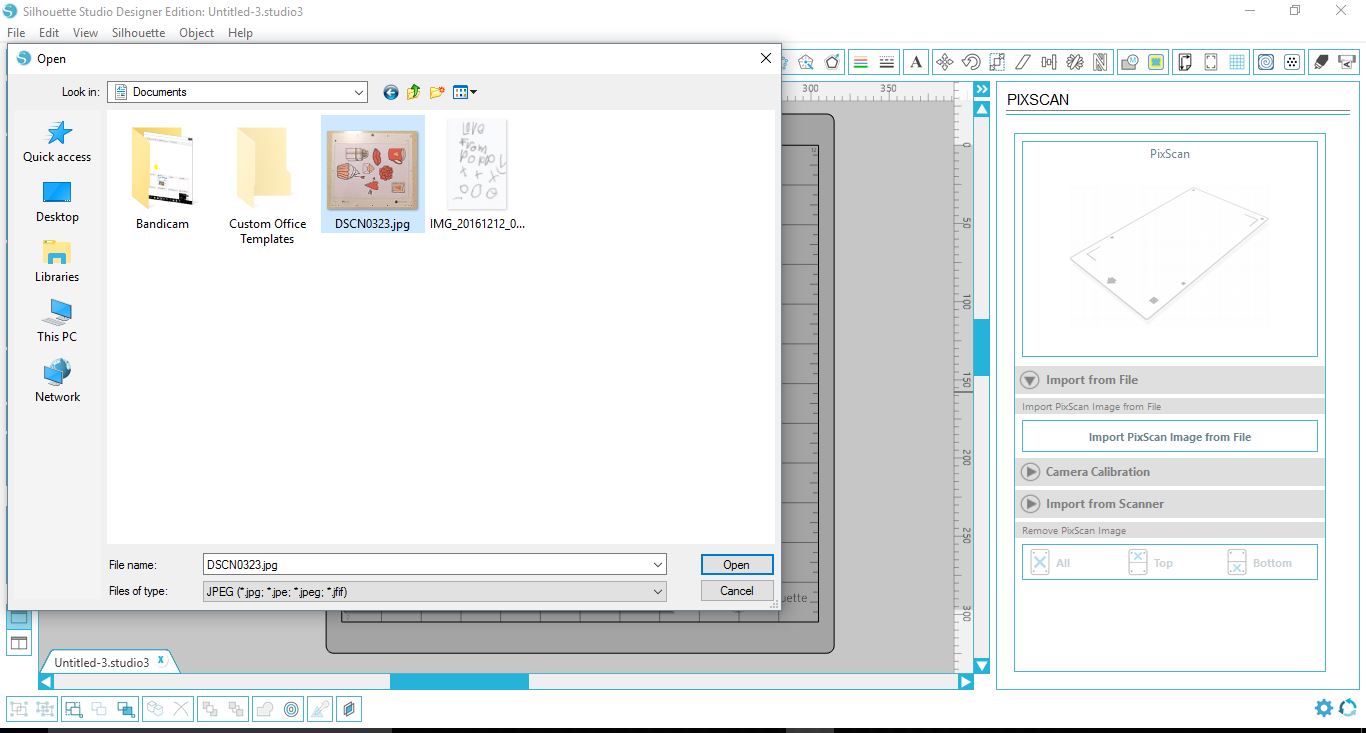
Task: Open the Registration Marks panel
Action: tap(1210, 61)
